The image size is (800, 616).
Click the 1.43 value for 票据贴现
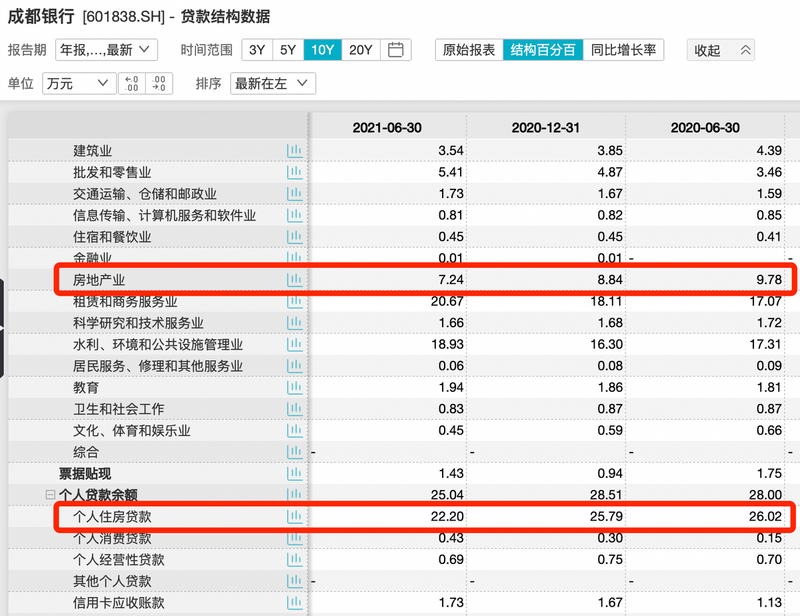[x=451, y=474]
